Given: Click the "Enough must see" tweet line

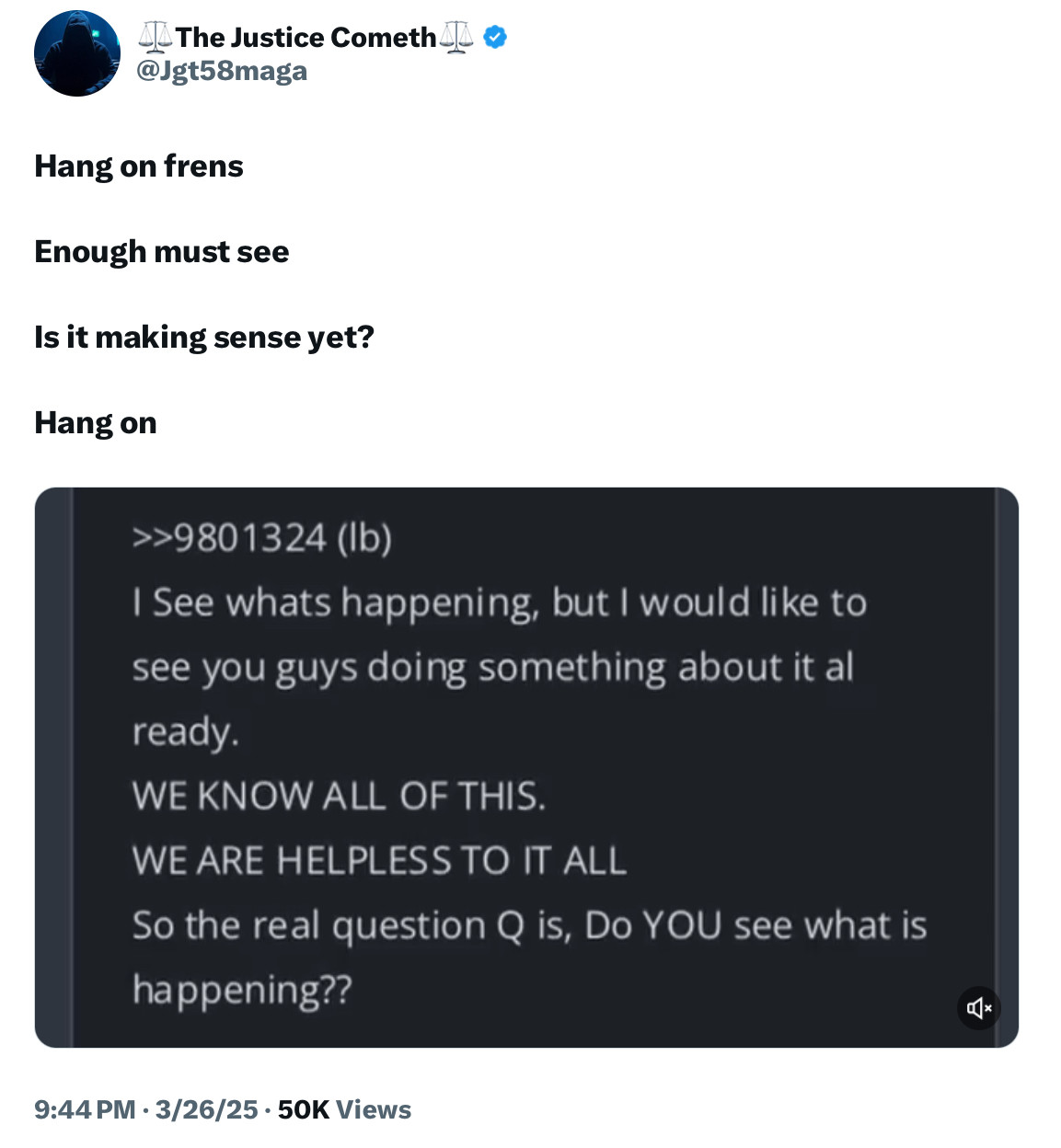Looking at the screenshot, I should pos(162,252).
